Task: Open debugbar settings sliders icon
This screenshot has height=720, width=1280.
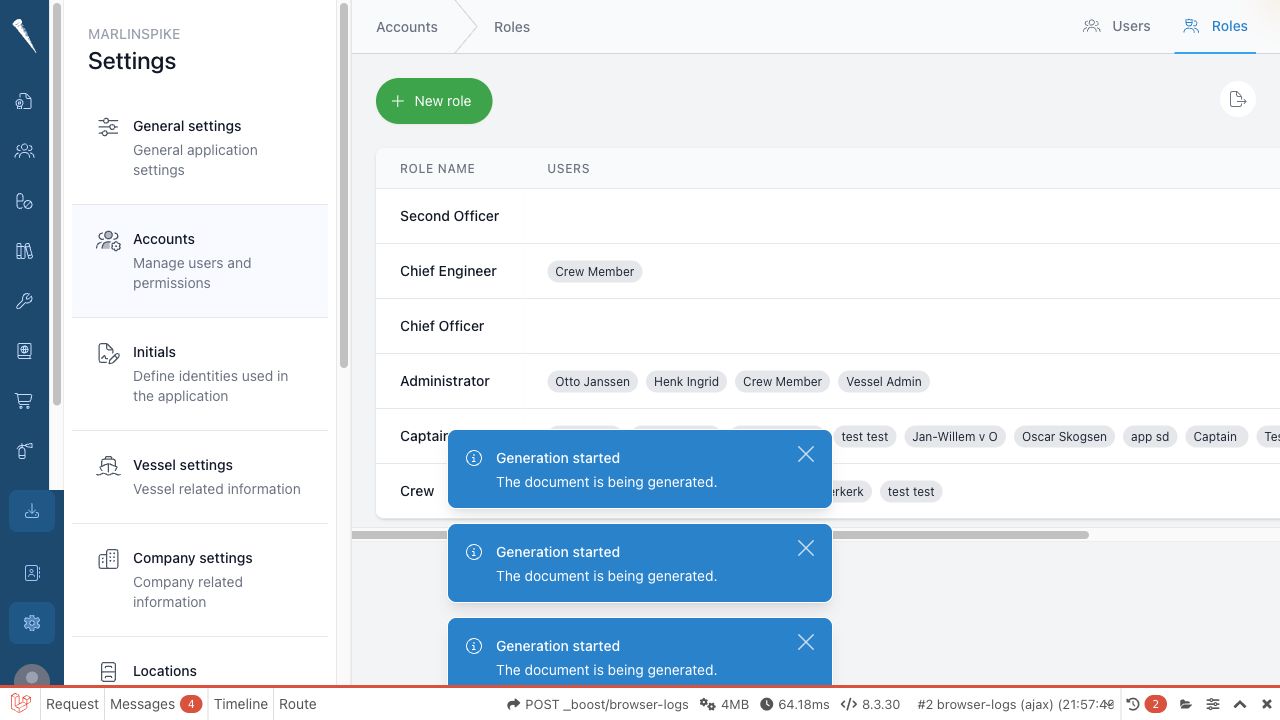Action: tap(1213, 704)
